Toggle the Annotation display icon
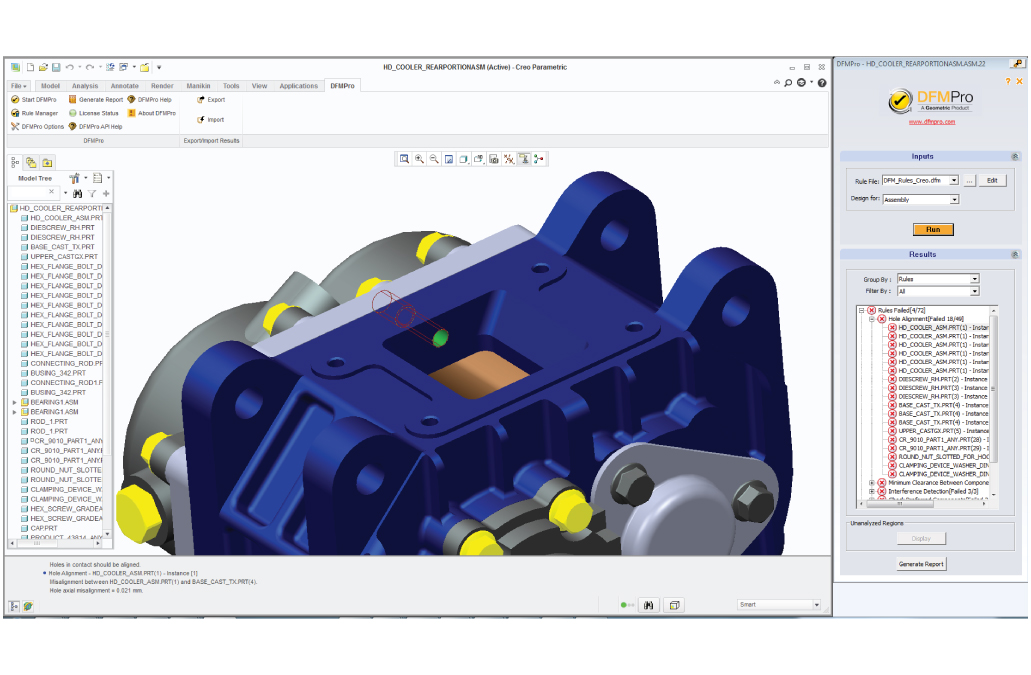 click(x=524, y=159)
